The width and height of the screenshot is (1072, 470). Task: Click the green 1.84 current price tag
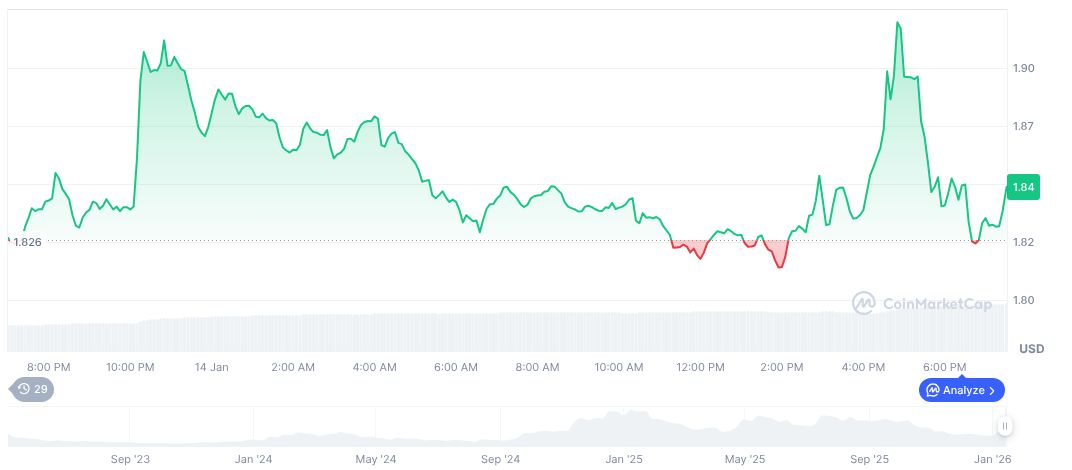pyautogui.click(x=1023, y=187)
